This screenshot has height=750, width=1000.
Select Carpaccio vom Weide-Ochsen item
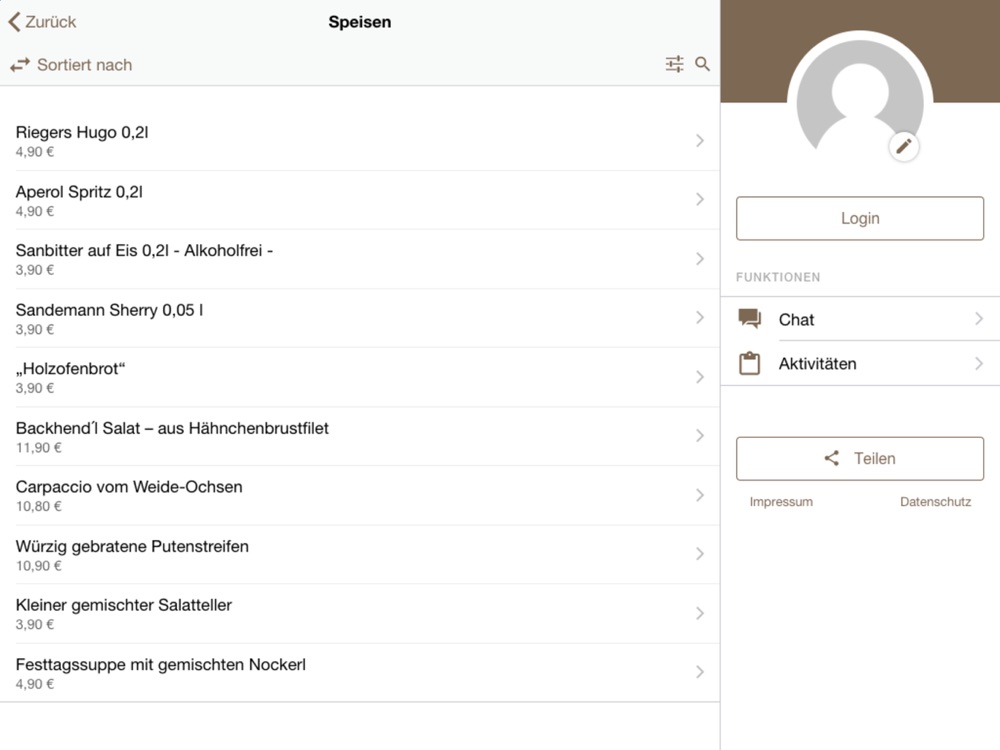(x=360, y=496)
